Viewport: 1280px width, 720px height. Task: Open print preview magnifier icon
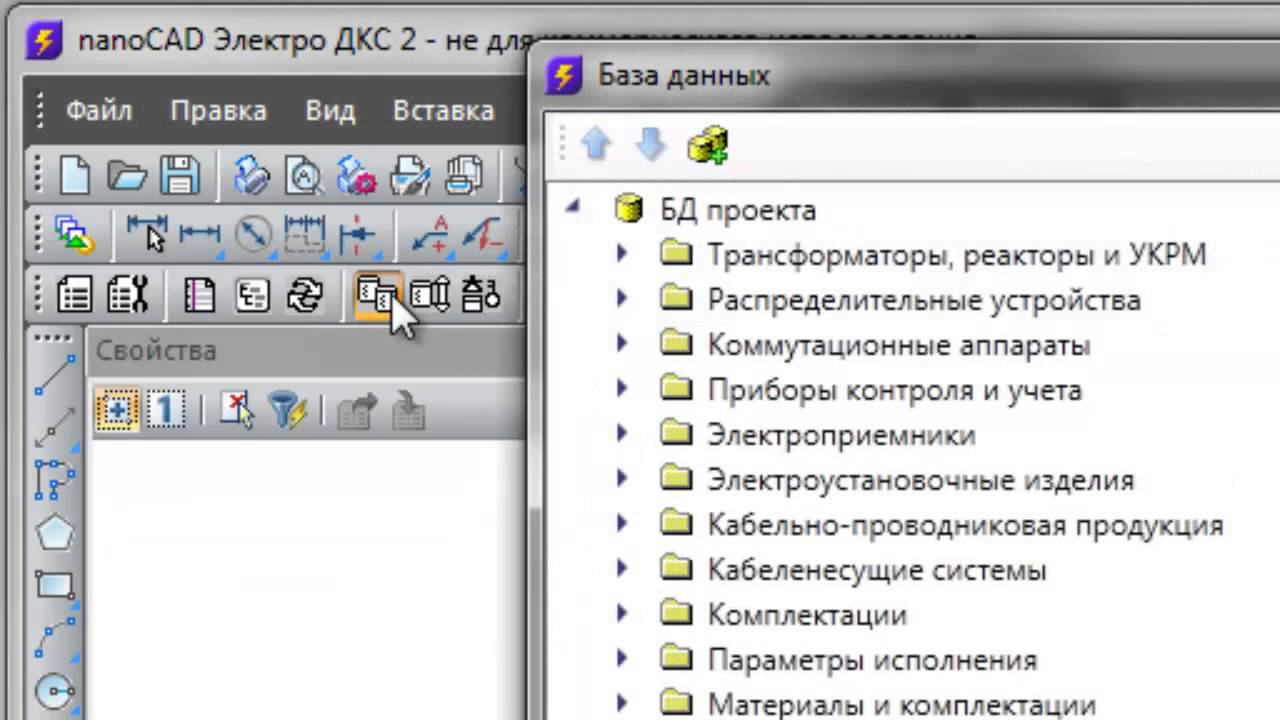point(303,175)
